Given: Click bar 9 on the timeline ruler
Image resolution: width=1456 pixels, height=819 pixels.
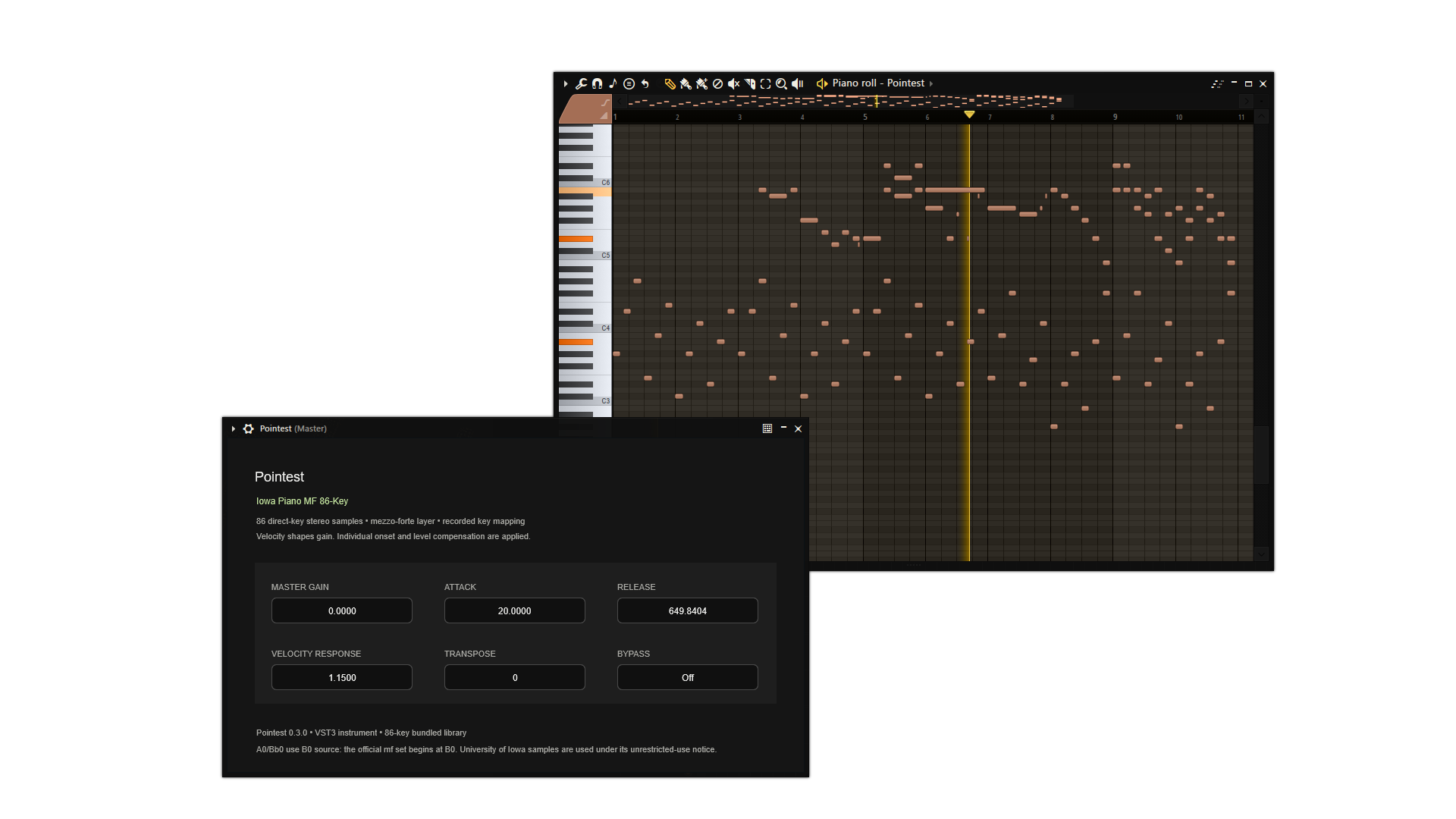Looking at the screenshot, I should [x=1115, y=117].
